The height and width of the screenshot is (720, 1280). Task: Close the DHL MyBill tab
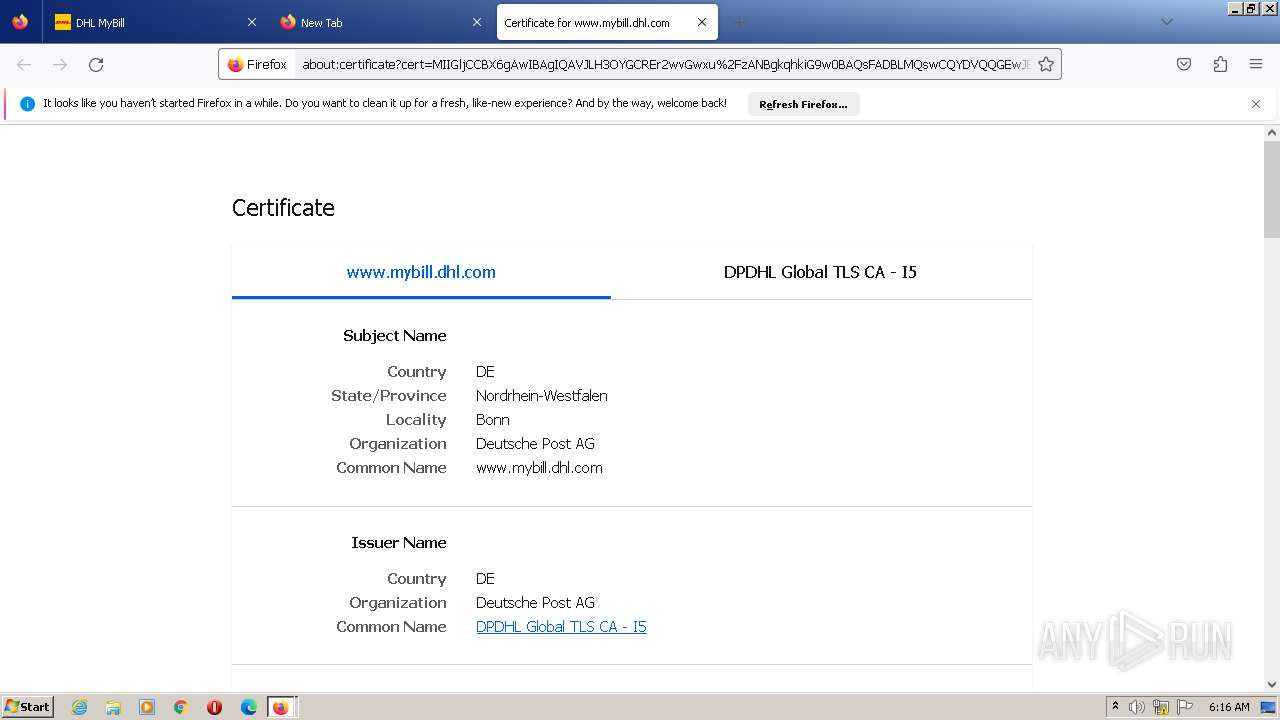tap(252, 22)
